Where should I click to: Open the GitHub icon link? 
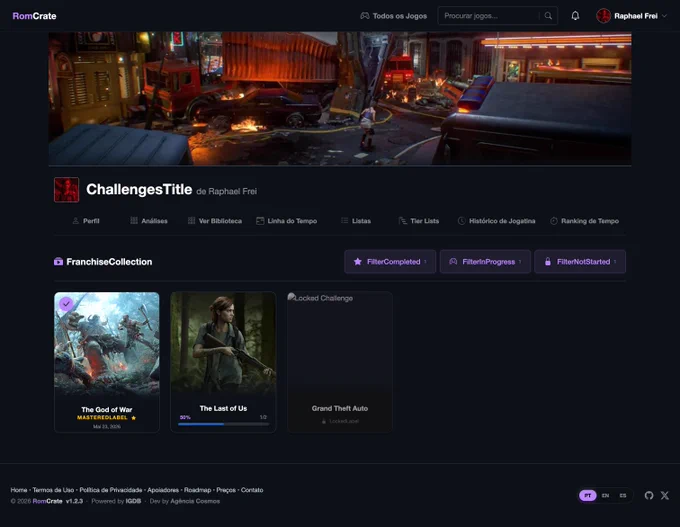point(649,495)
